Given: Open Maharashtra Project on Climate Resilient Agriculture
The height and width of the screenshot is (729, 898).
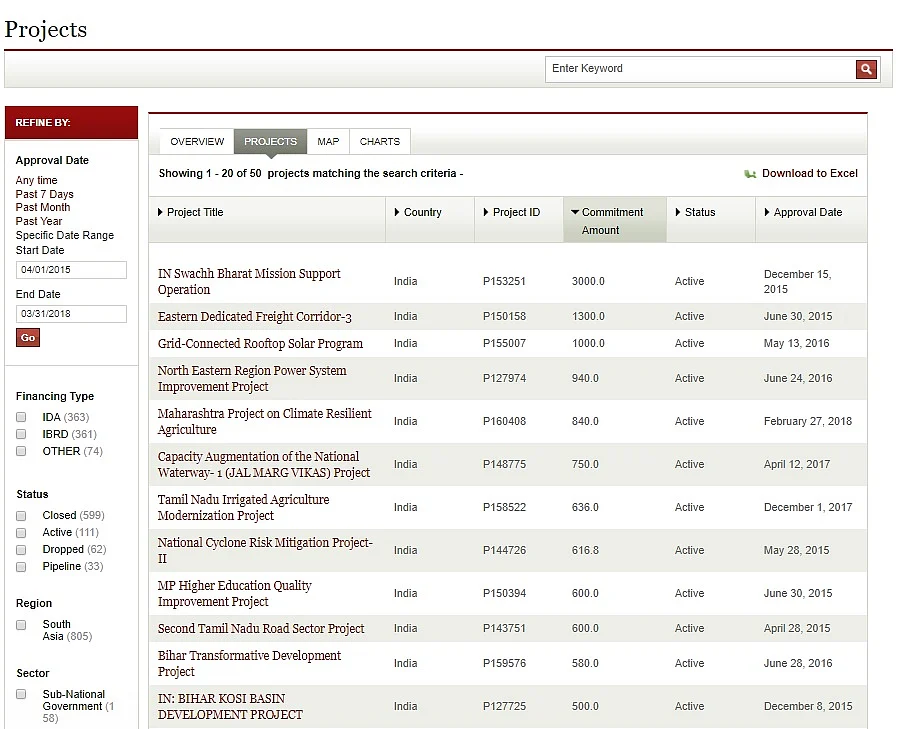Looking at the screenshot, I should click(x=265, y=421).
